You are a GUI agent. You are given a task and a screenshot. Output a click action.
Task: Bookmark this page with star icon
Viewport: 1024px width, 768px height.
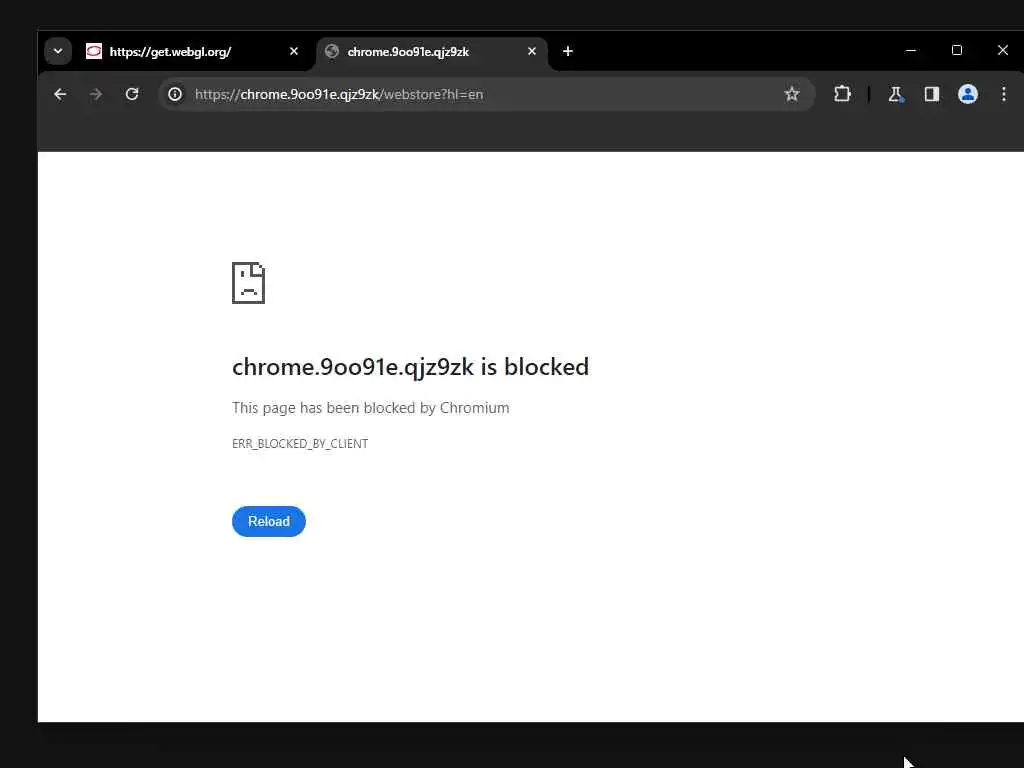pos(792,94)
